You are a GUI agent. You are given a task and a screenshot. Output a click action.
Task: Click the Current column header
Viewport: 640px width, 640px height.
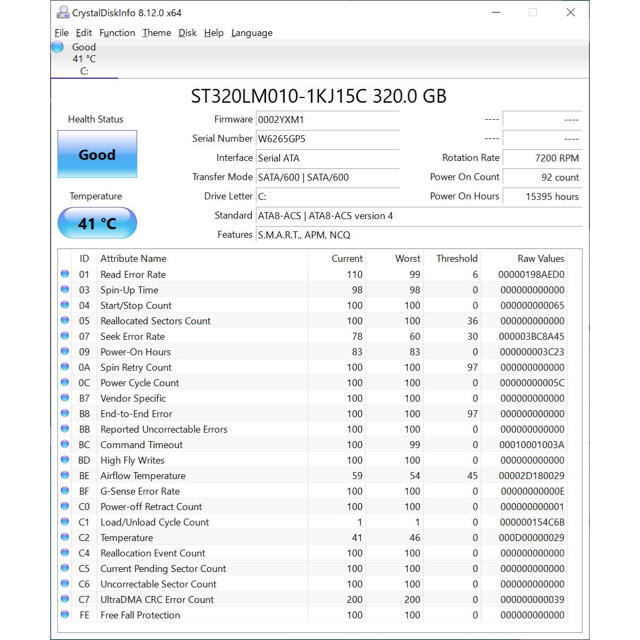click(x=347, y=259)
